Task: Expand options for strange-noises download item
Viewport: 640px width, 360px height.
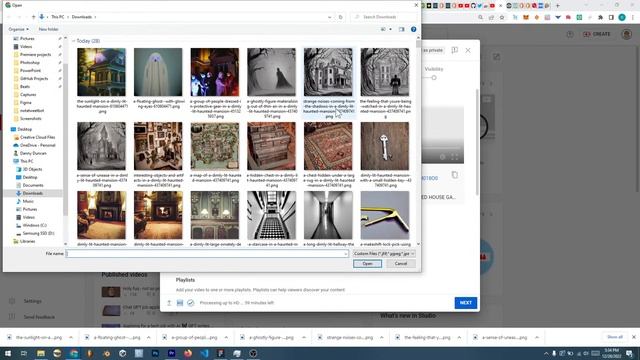Action: (382, 338)
